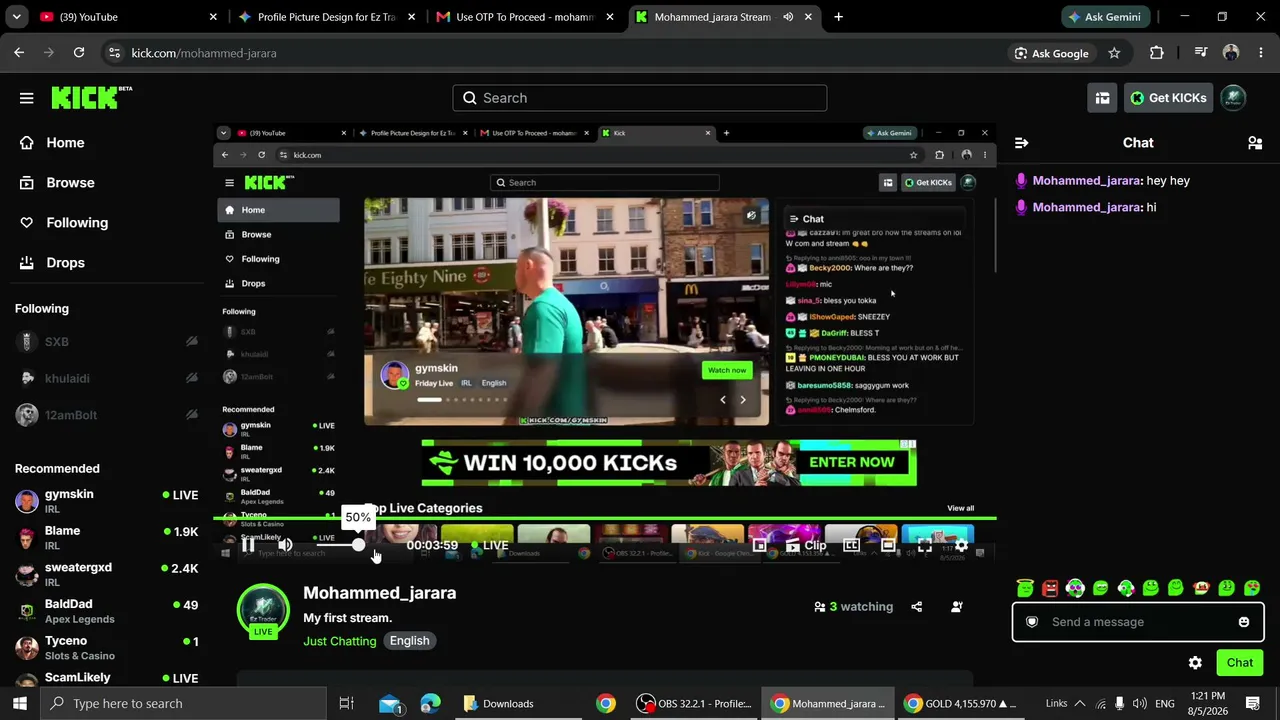Click the follow user icon beside share
Screen dimensions: 1280x720
click(x=957, y=606)
